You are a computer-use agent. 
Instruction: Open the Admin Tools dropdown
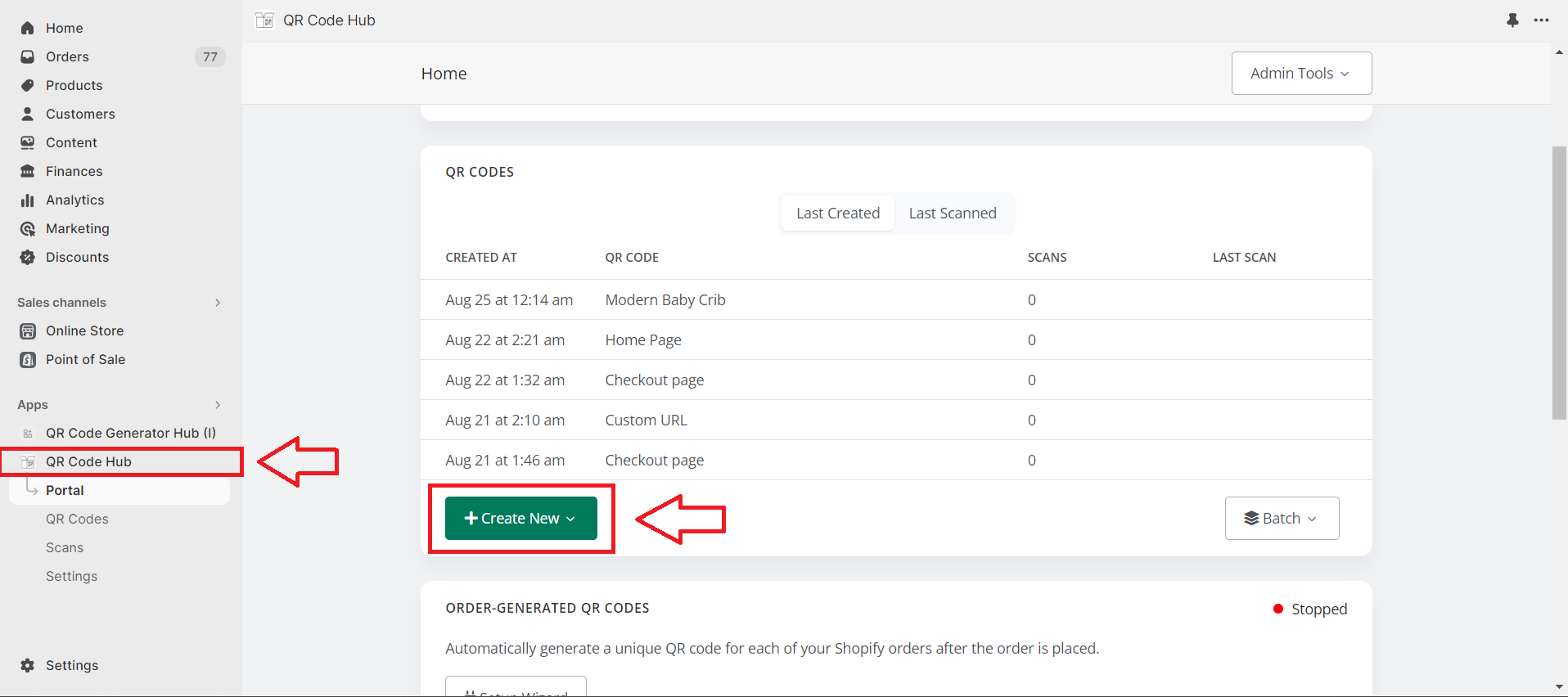point(1301,74)
